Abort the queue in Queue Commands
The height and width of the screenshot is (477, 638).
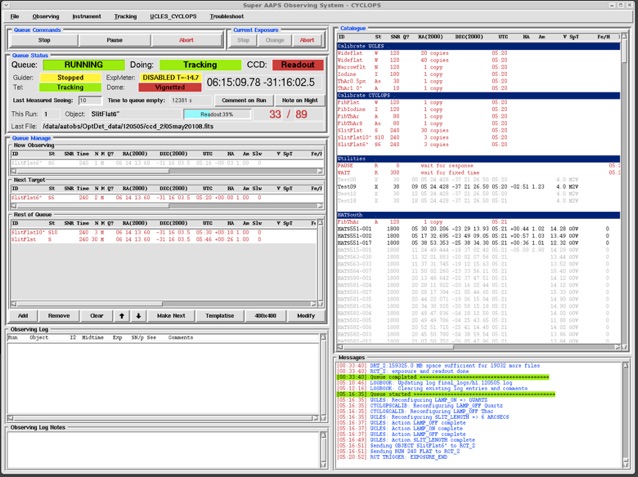click(x=186, y=40)
